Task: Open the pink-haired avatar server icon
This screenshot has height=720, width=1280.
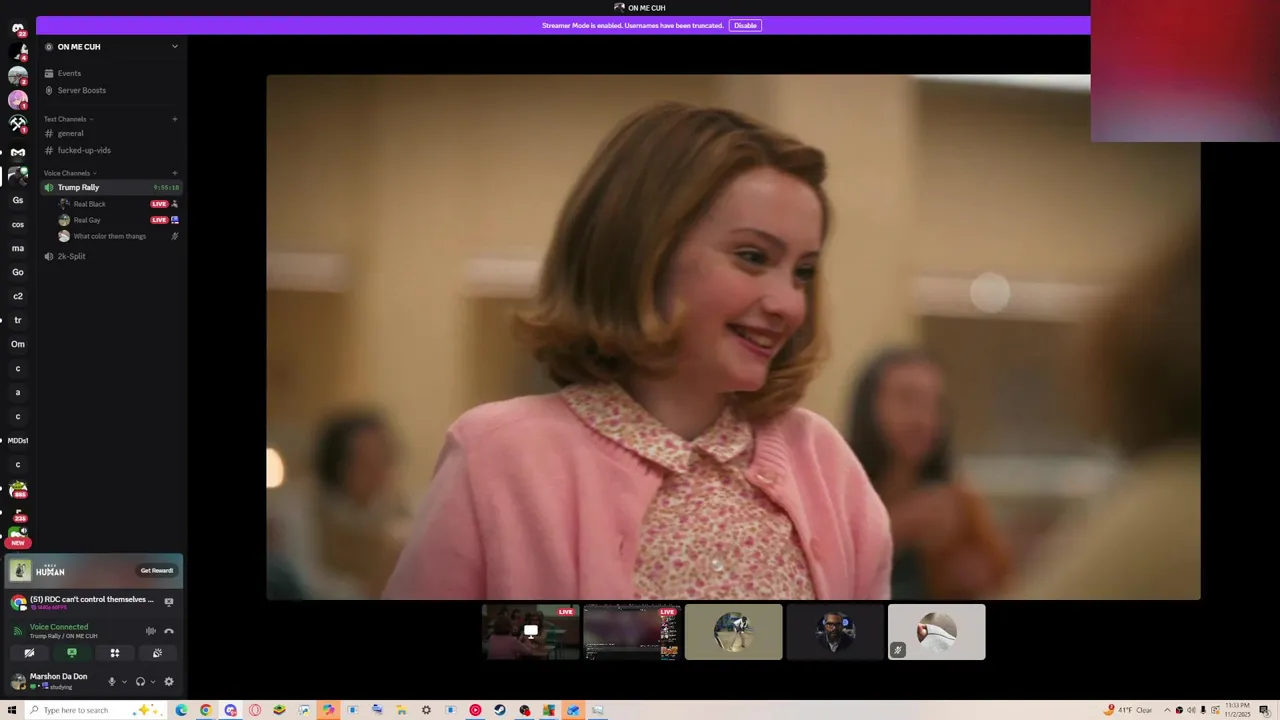Action: (18, 100)
